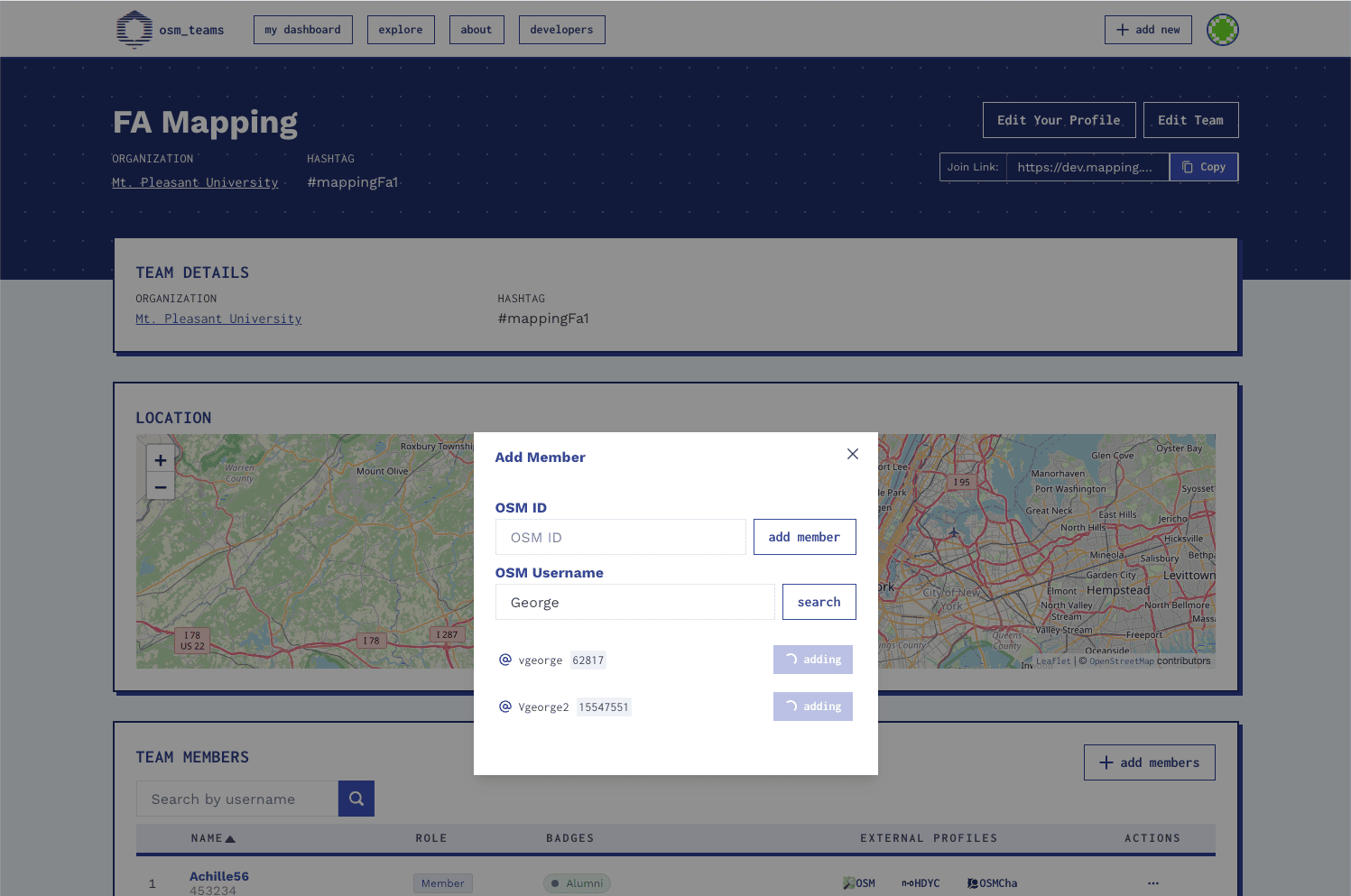Open Achille56's OSM external profile

point(858,882)
